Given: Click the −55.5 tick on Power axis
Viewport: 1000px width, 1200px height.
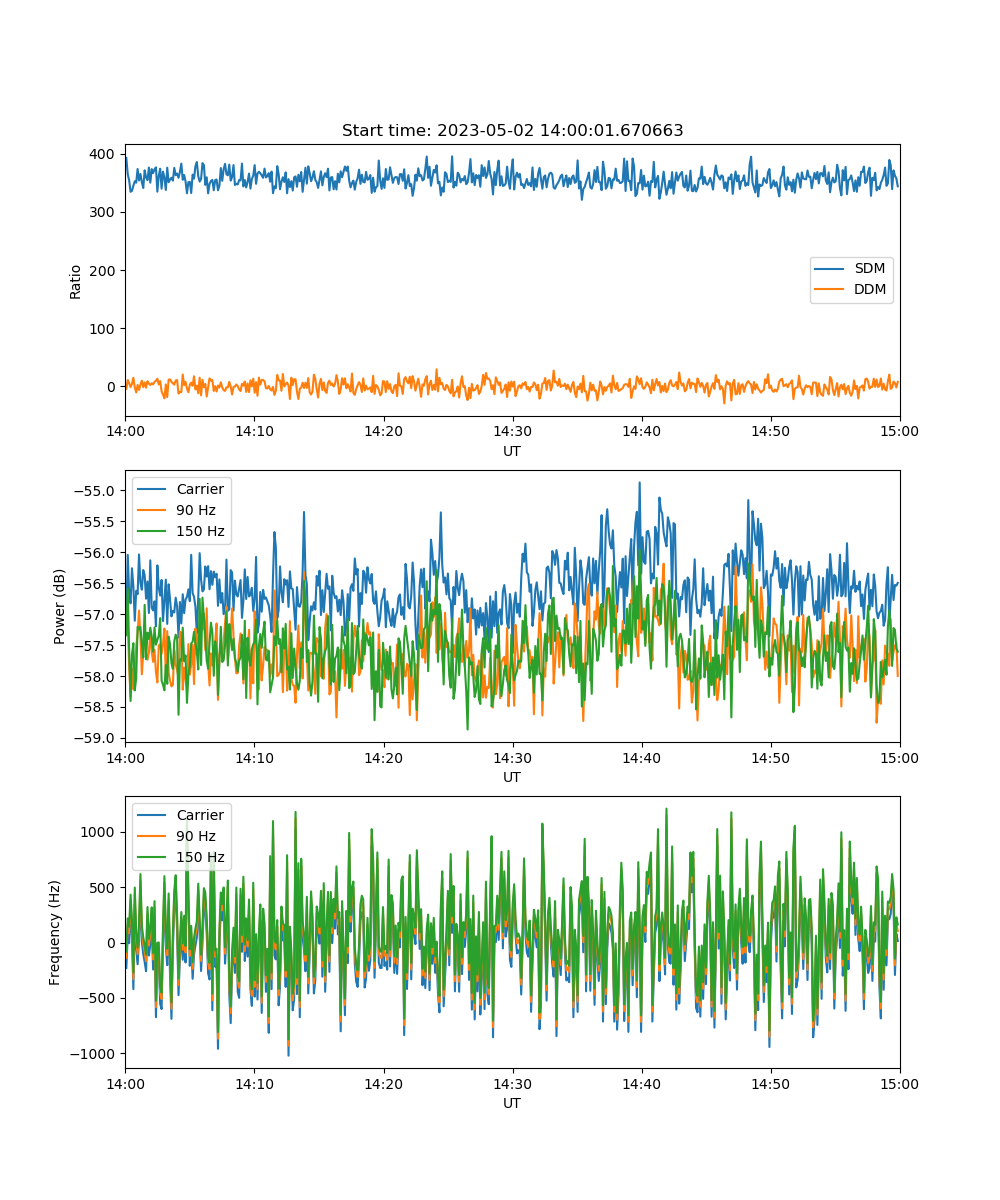Looking at the screenshot, I should 96,521.
